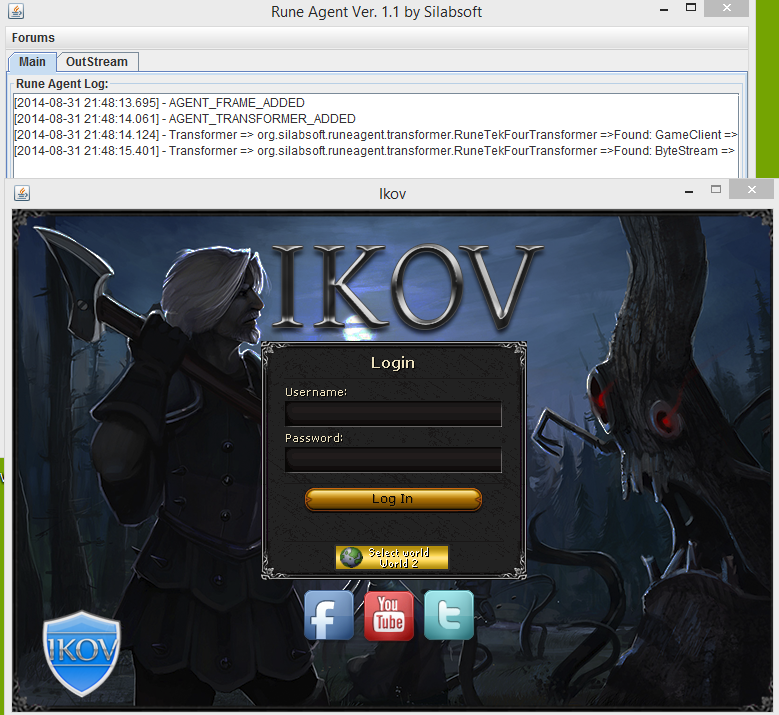
Task: Select log line Found: ByteStream
Action: [374, 151]
